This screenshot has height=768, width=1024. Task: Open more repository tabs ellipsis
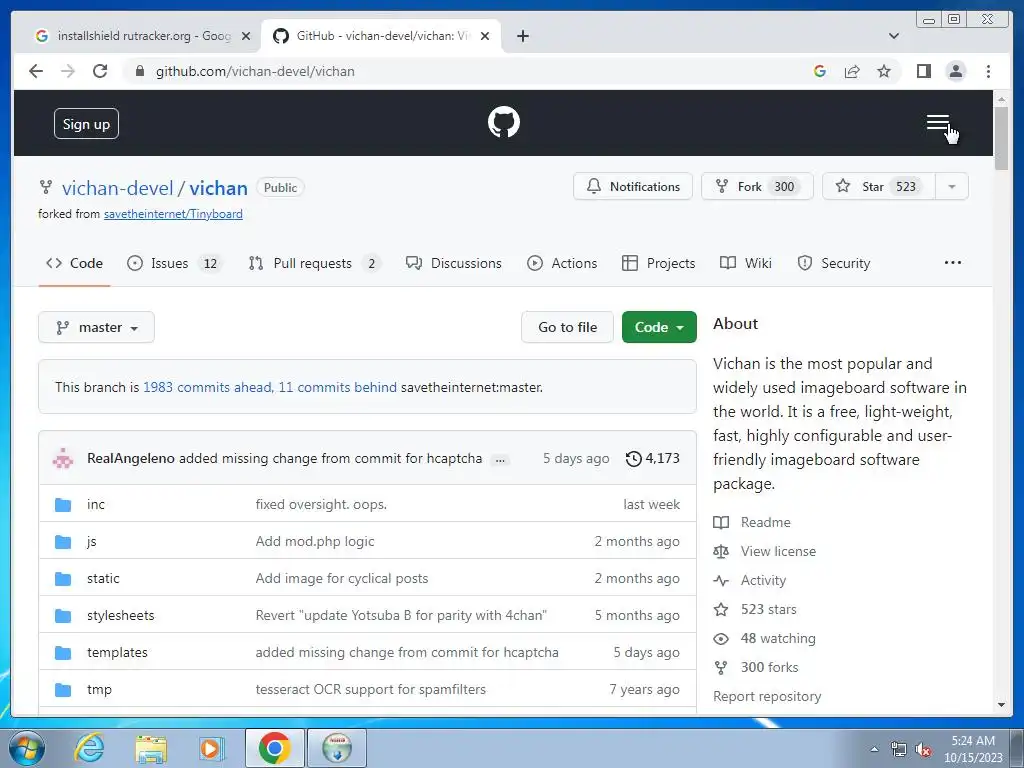953,263
